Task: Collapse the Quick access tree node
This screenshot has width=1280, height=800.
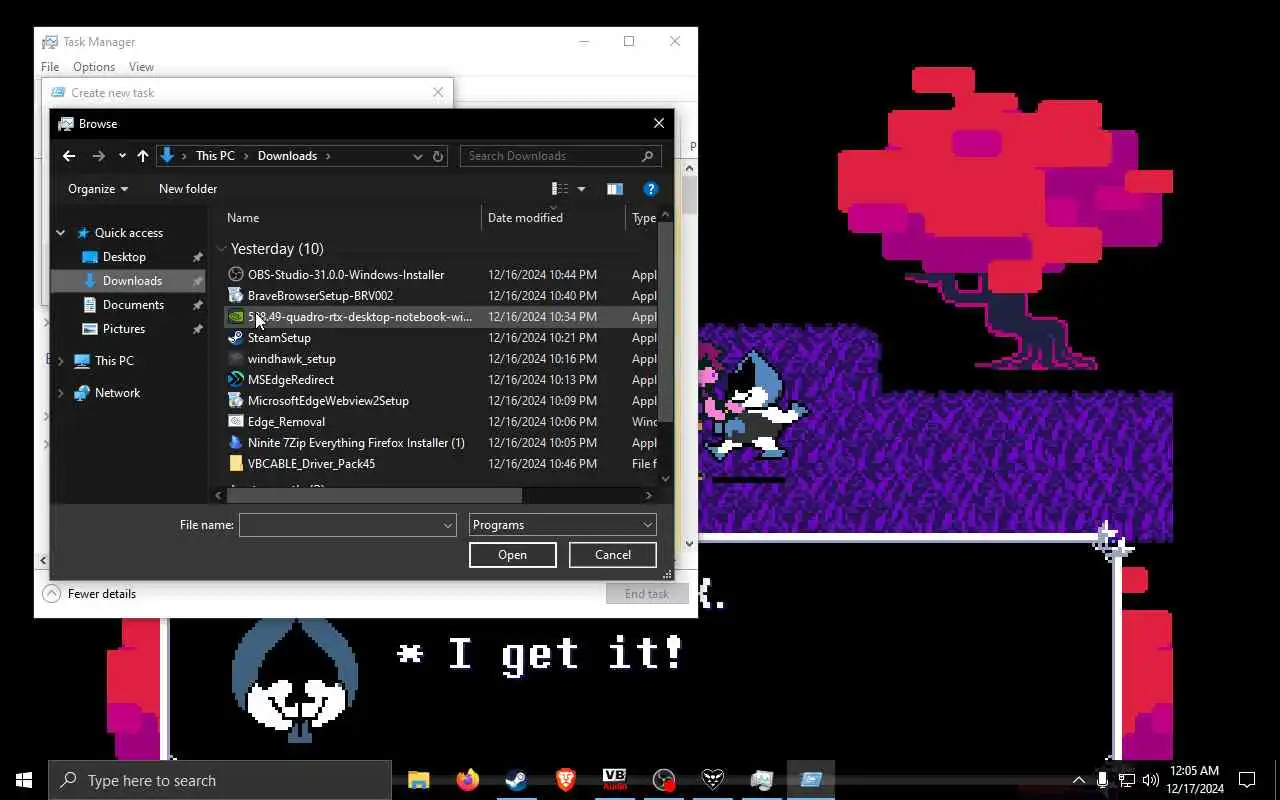Action: [x=61, y=233]
